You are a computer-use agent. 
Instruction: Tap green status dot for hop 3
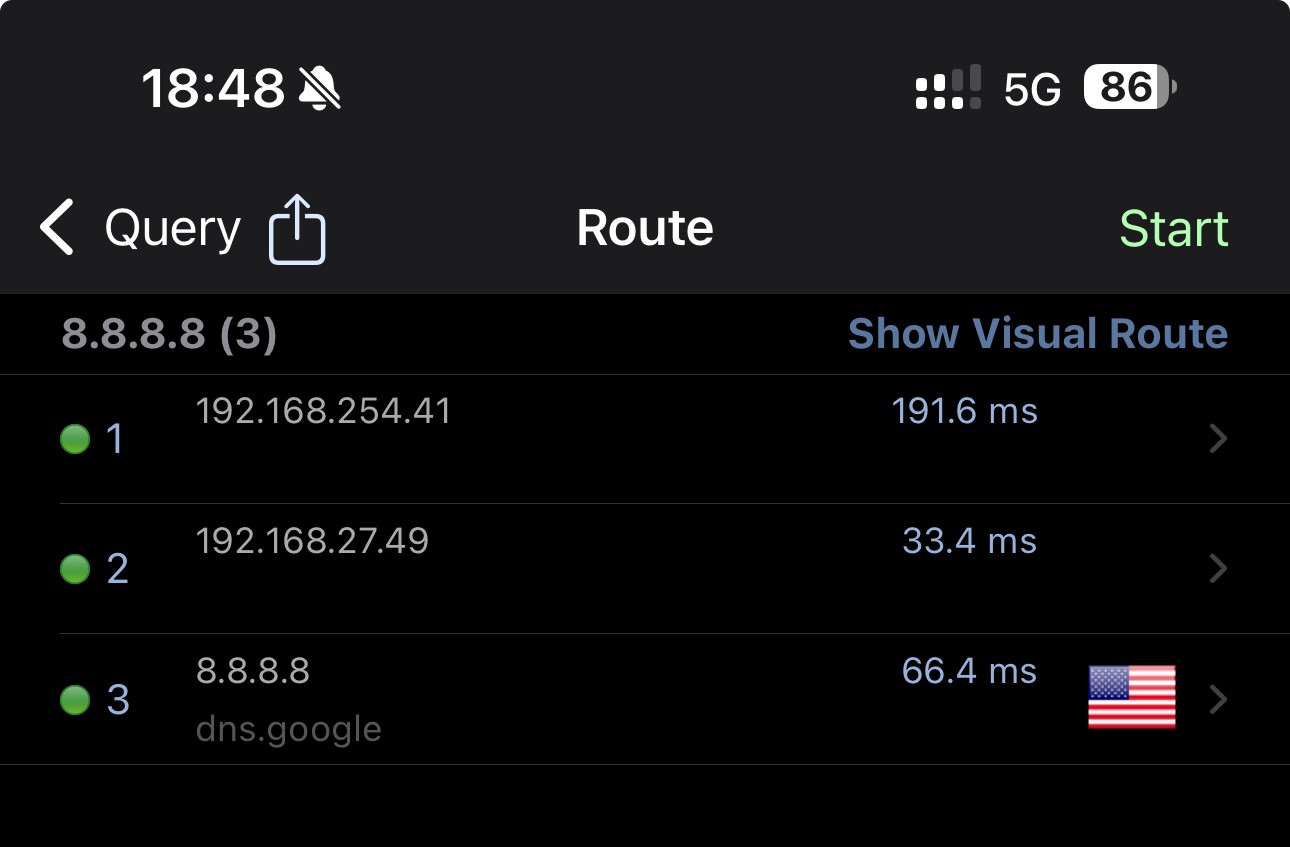[75, 699]
